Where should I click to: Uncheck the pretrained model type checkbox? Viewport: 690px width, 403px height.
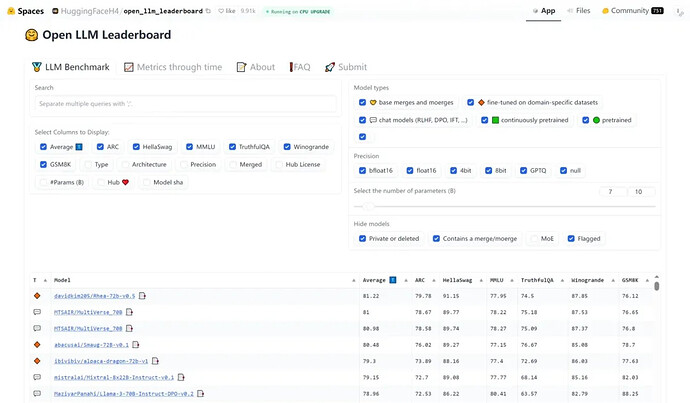point(586,120)
